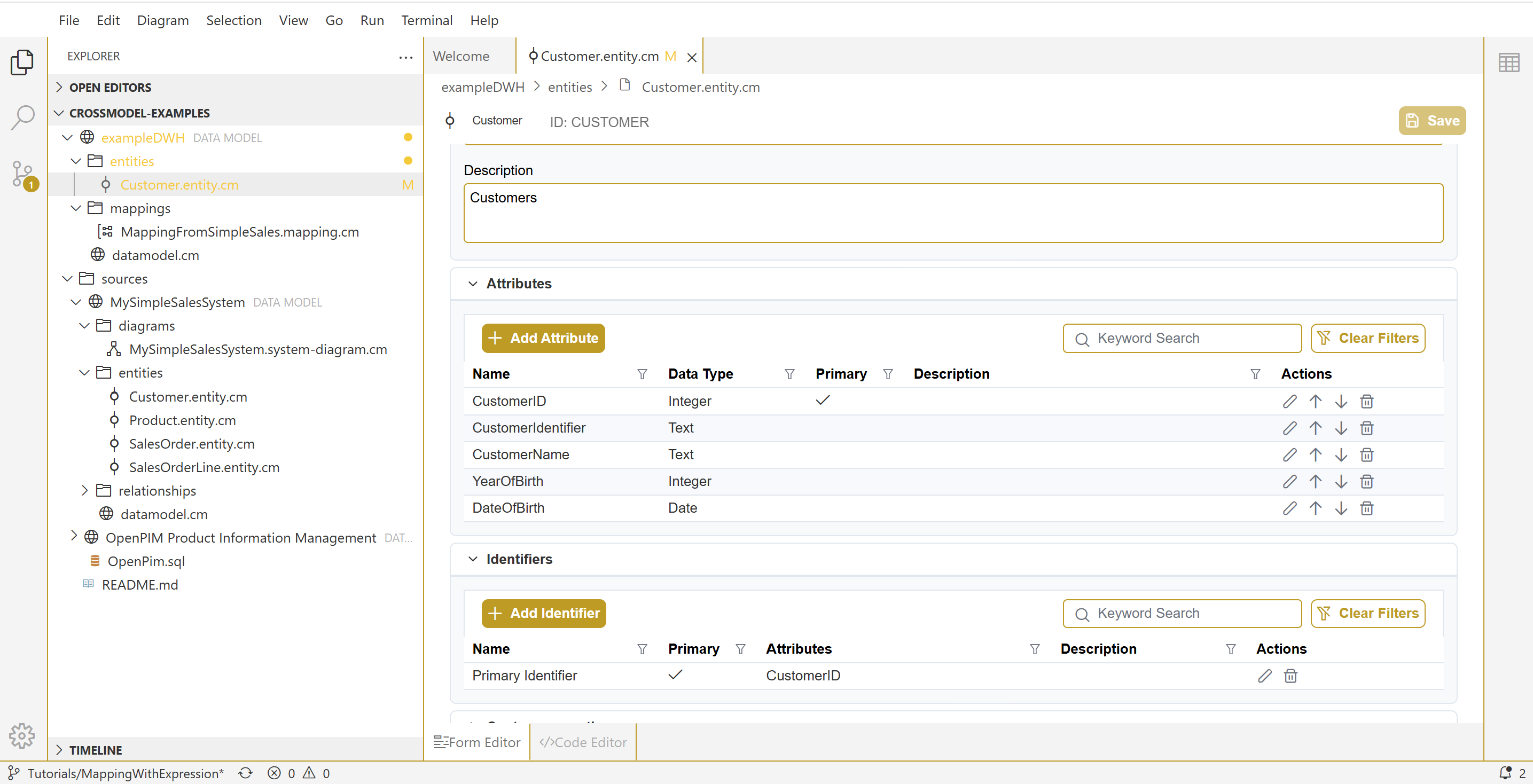Delete the Primary Identifier row
This screenshot has width=1533, height=784.
(1290, 676)
